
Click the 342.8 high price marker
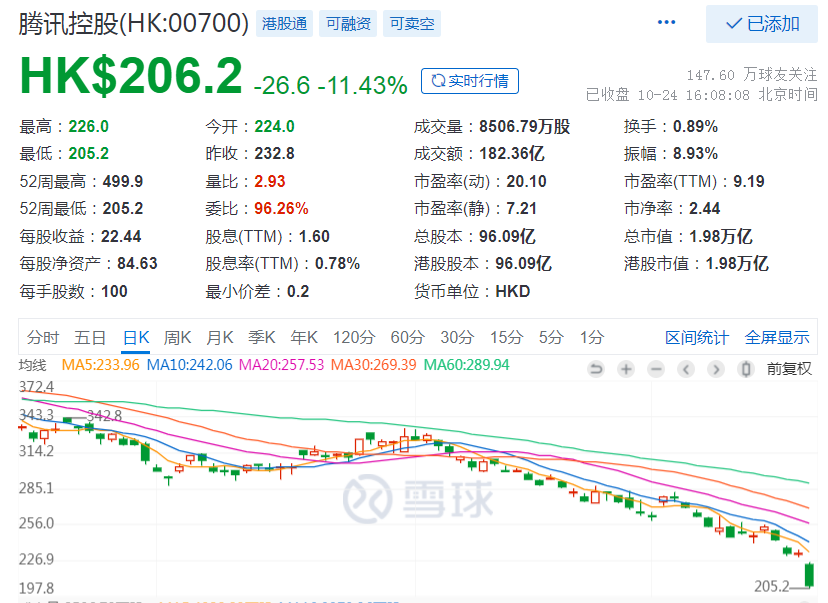click(104, 416)
